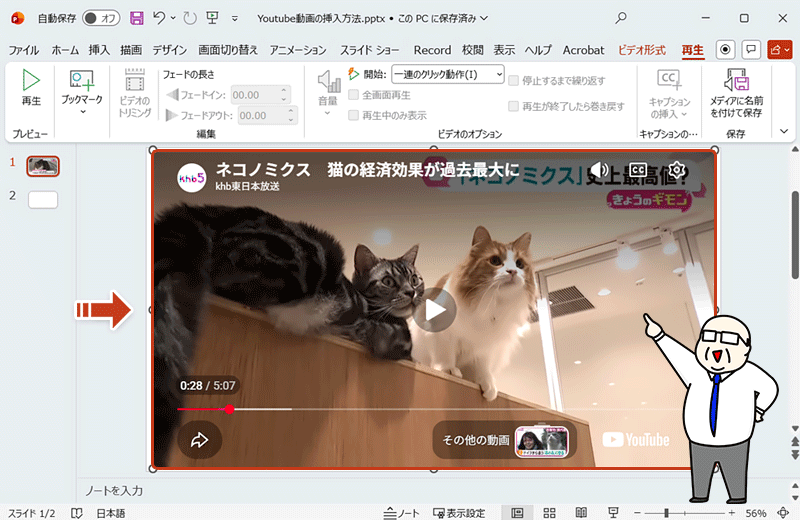Click the Fade In (フェードイン) input field

pyautogui.click(x=256, y=95)
